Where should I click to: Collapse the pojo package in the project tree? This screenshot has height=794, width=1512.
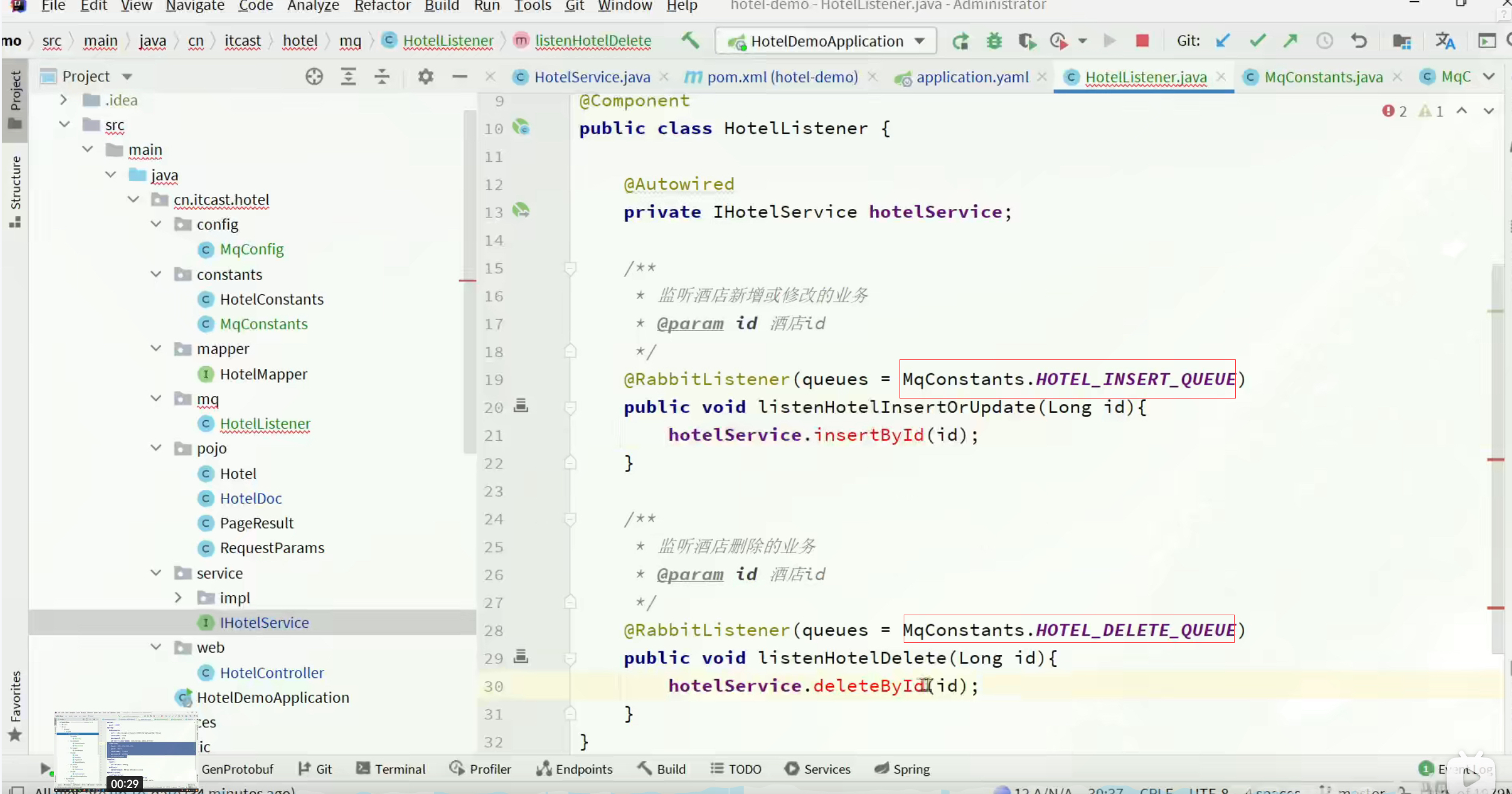pos(156,448)
